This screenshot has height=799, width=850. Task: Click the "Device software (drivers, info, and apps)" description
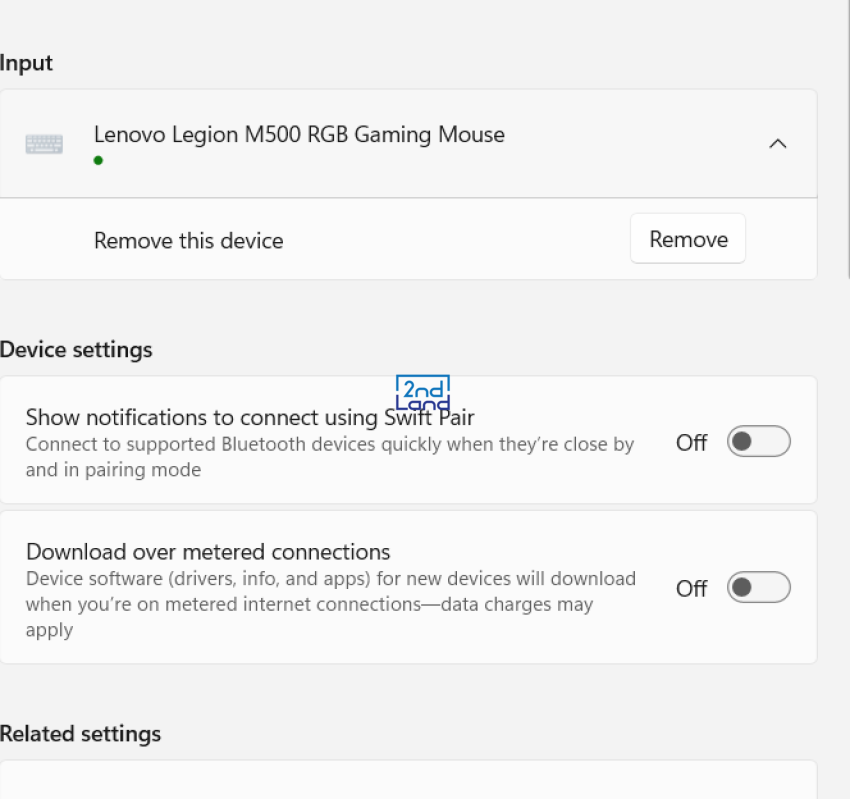(331, 604)
